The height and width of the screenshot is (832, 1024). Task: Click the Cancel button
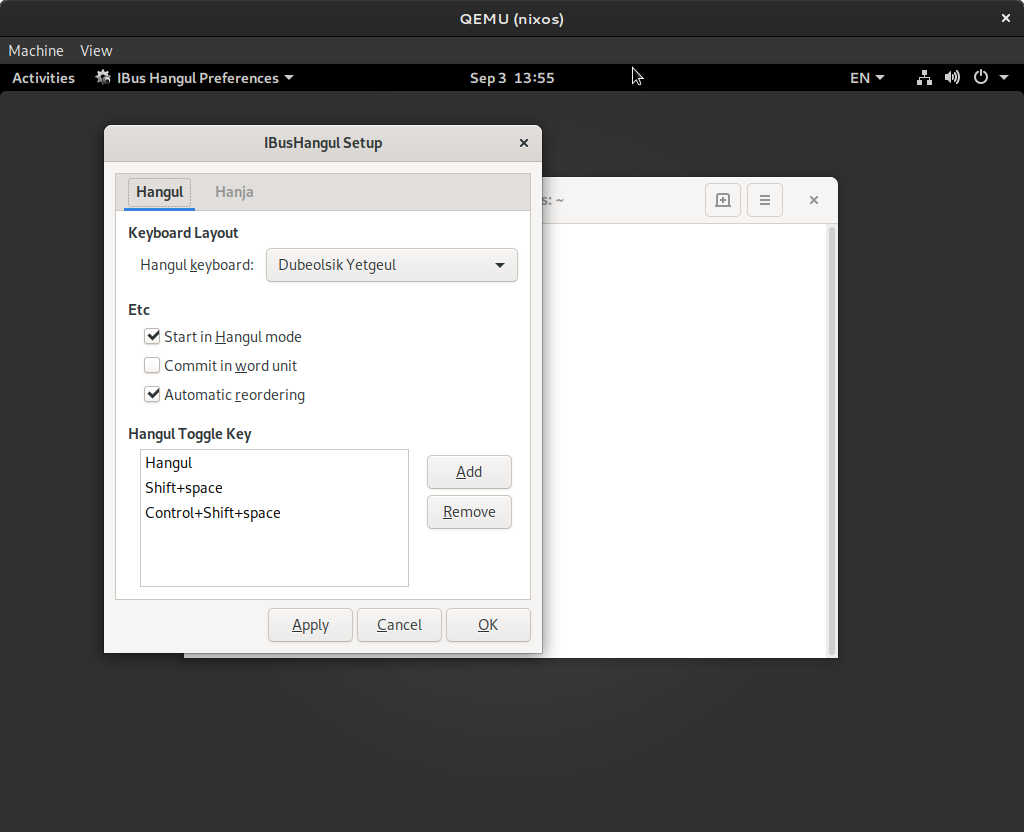(399, 625)
